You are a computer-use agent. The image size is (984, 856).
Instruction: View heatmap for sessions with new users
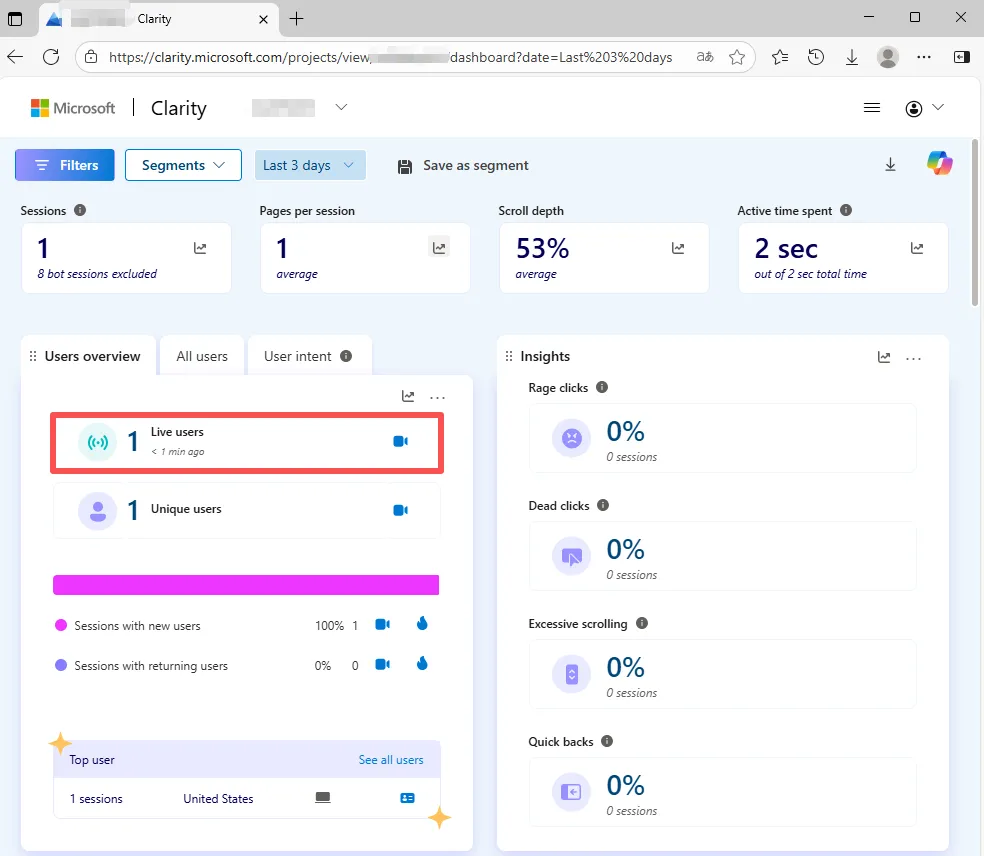coord(422,624)
